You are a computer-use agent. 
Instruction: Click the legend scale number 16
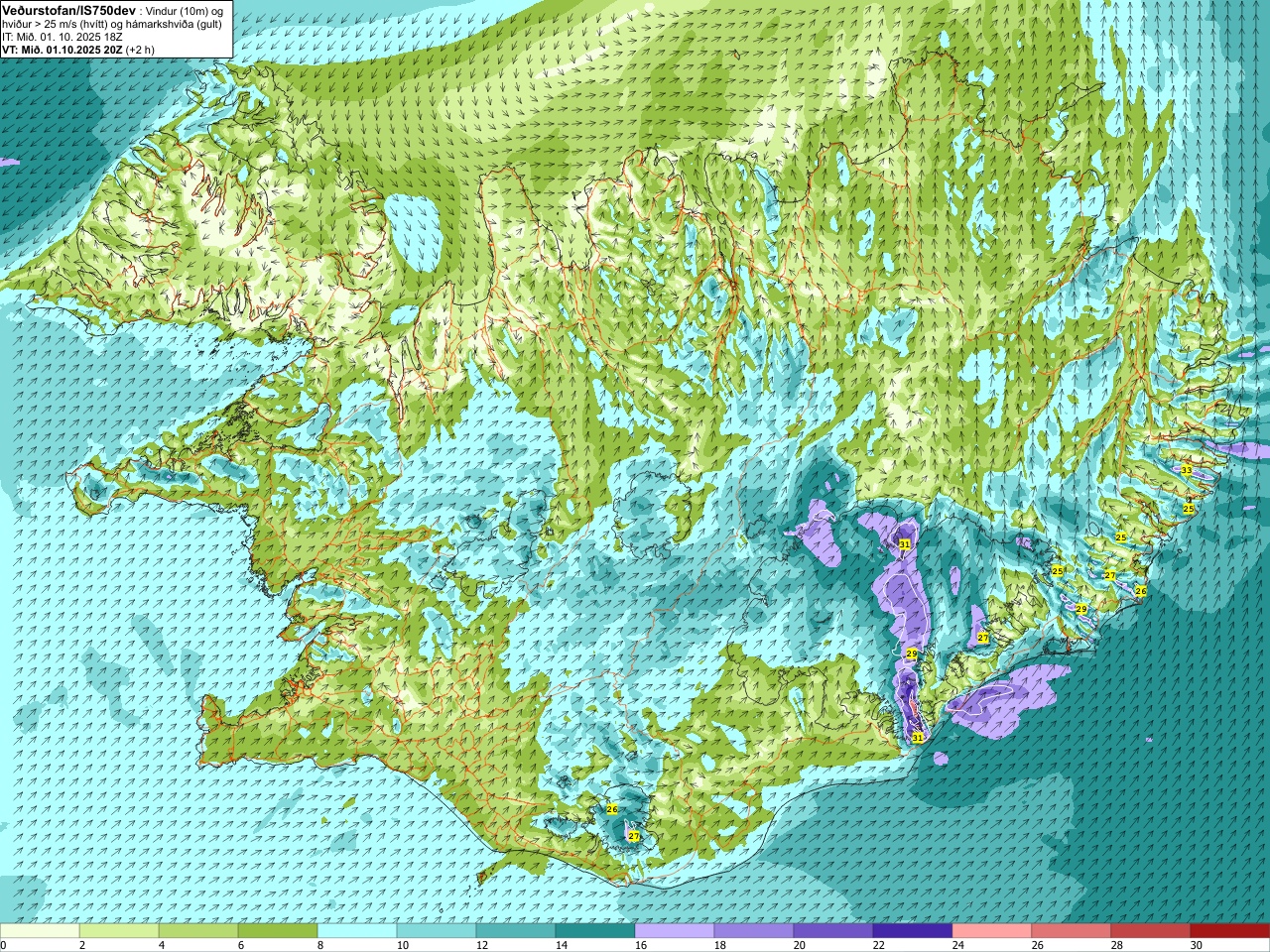(x=643, y=945)
